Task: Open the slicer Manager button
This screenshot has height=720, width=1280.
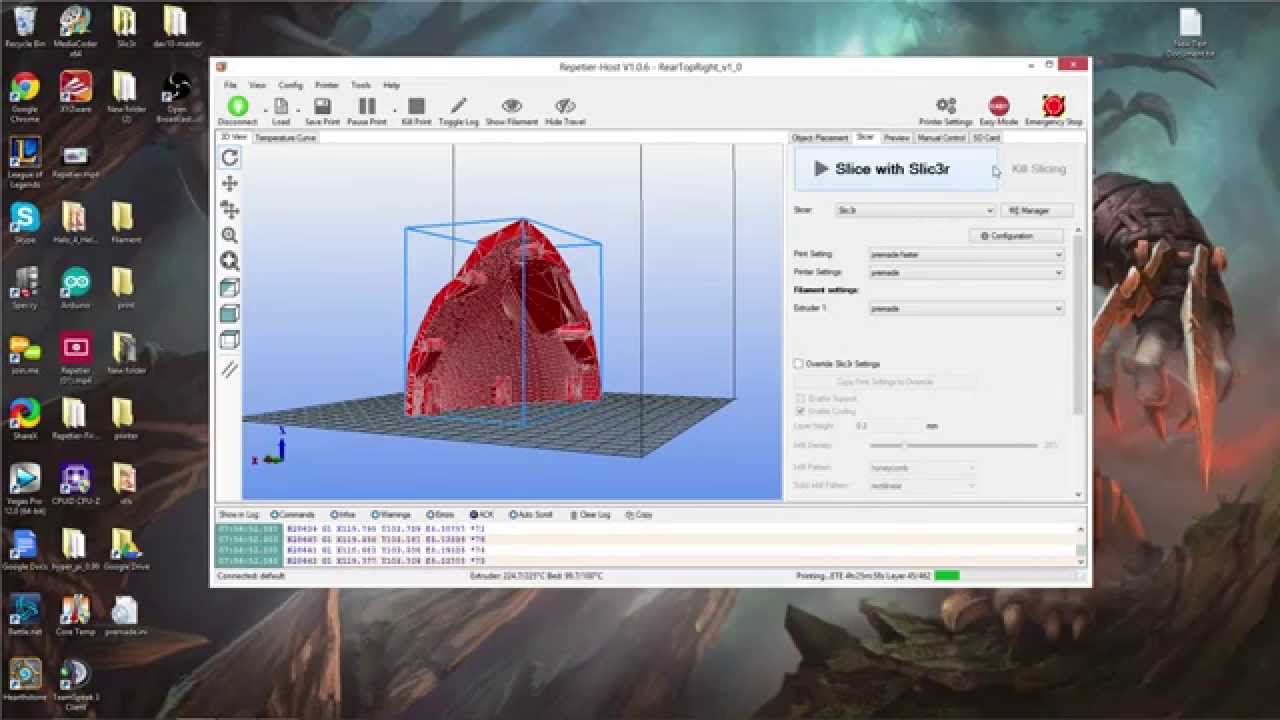Action: coord(1036,211)
